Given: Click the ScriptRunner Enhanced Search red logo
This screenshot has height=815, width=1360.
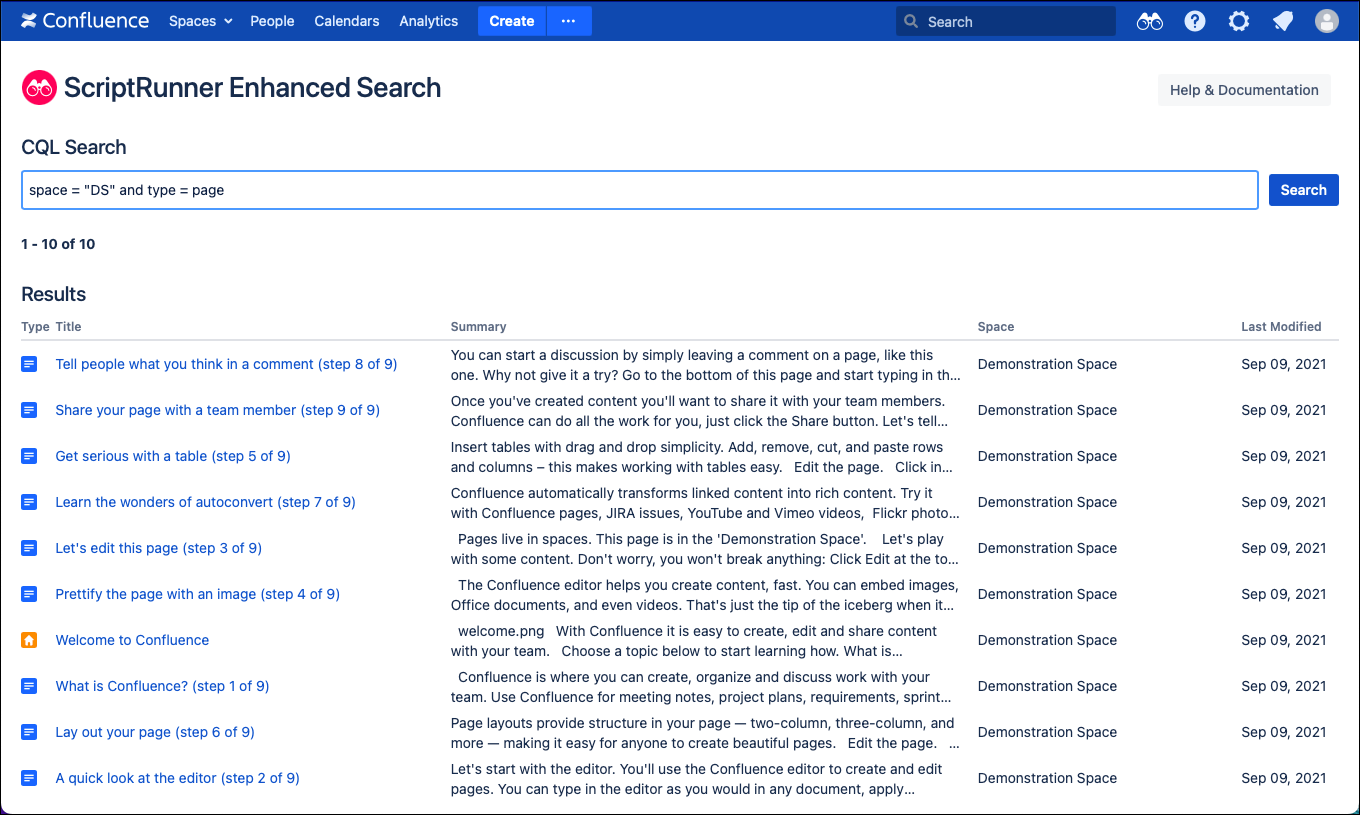Looking at the screenshot, I should point(39,88).
